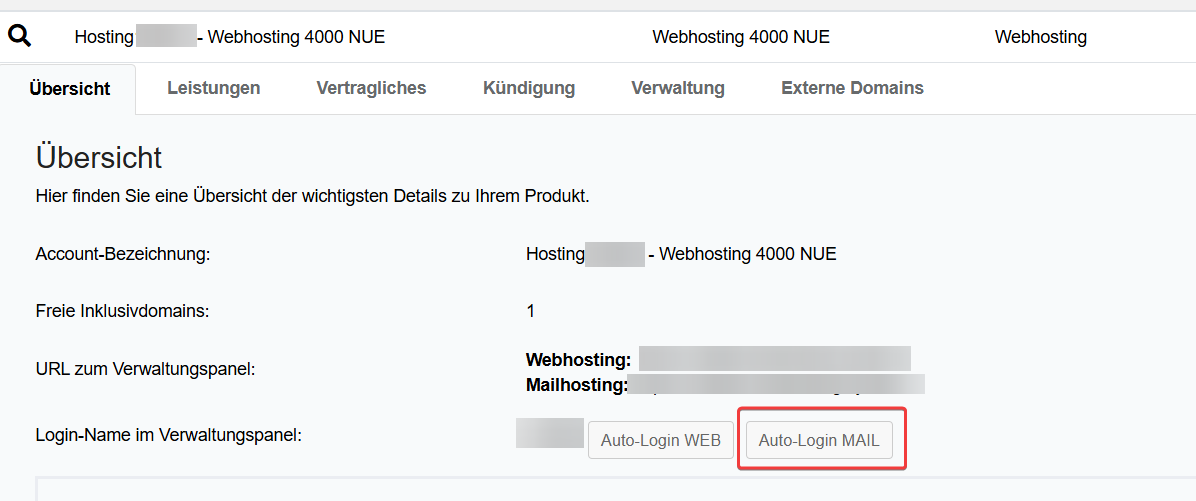Click the magnifier search icon
This screenshot has width=1196, height=501.
[x=20, y=37]
